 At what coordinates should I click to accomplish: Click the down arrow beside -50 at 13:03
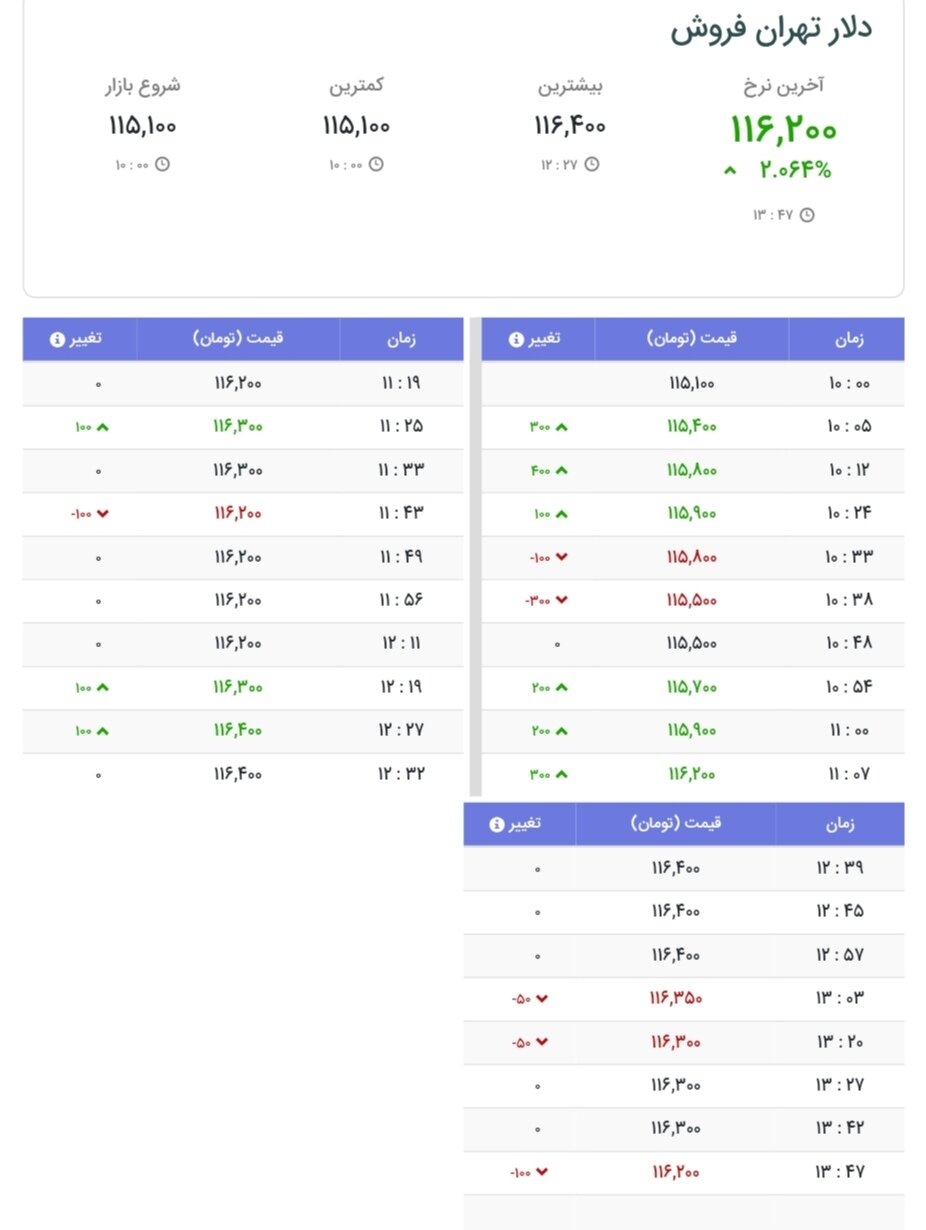point(540,997)
